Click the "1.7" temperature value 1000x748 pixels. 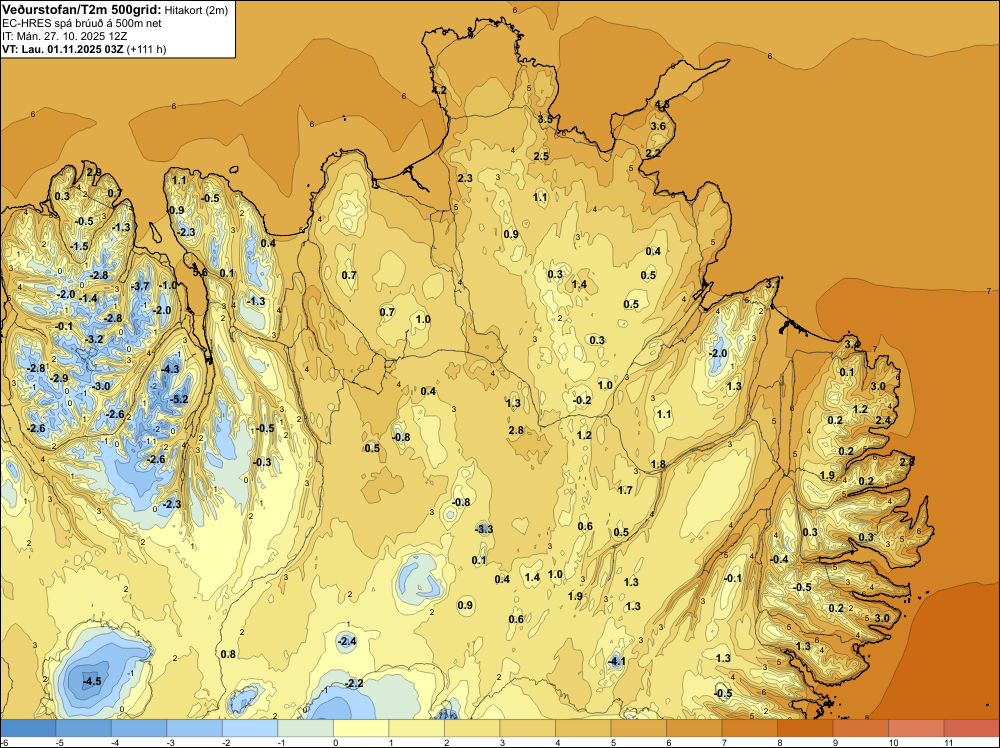[x=625, y=490]
